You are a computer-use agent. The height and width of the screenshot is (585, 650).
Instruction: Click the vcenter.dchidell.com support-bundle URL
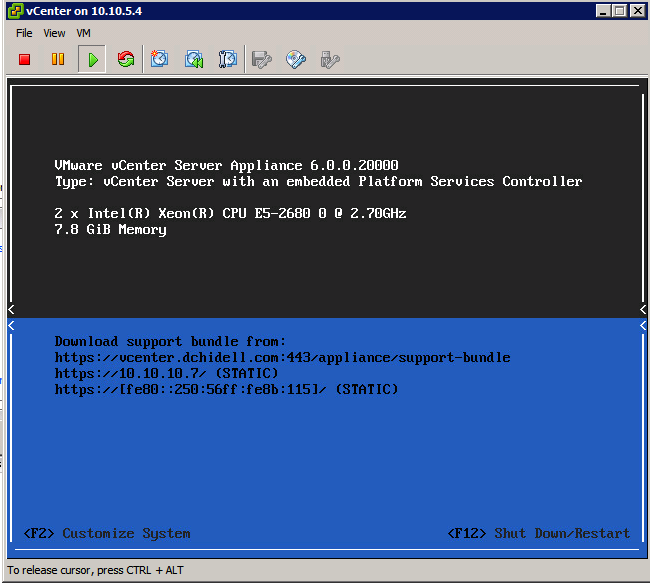pyautogui.click(x=282, y=357)
